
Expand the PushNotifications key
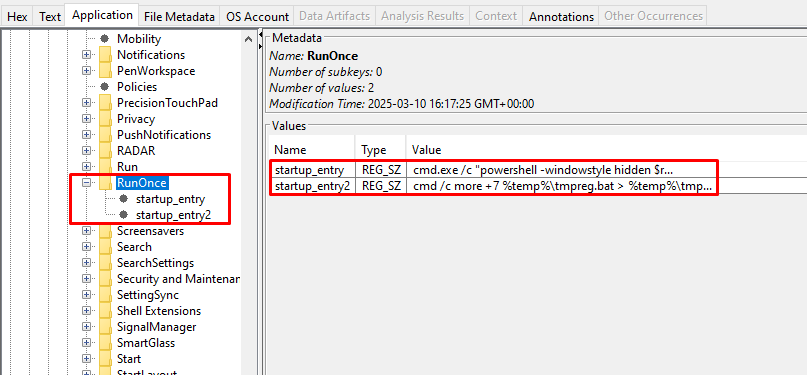[x=86, y=135]
